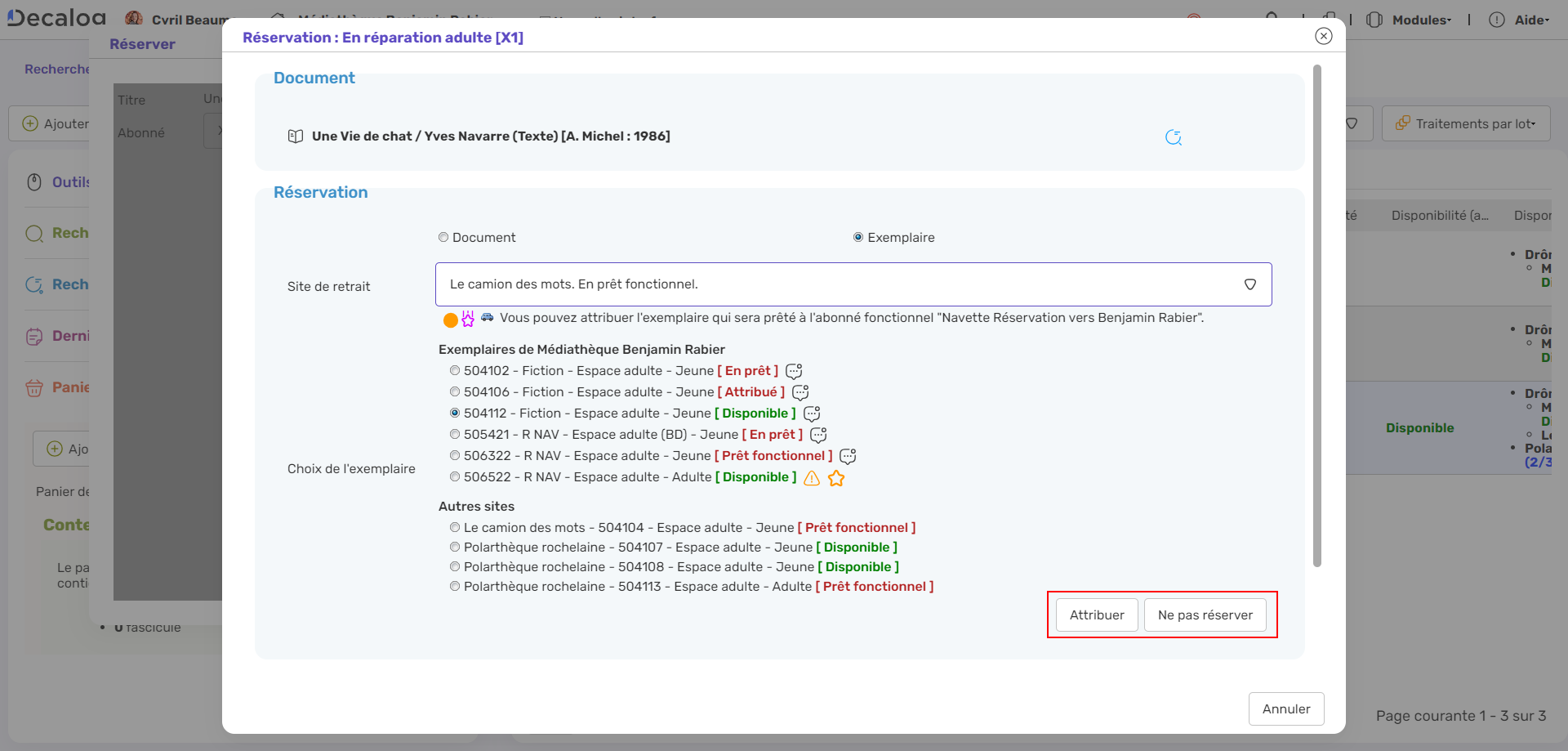
Task: Open the note icon beside copy 504106
Action: coord(800,393)
